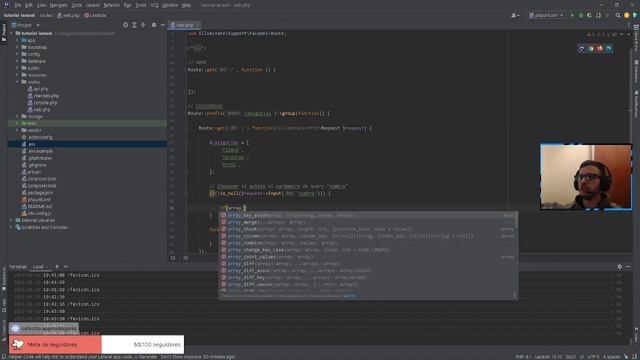Collapse the routes folder
This screenshot has width=640, height=360.
coord(17,82)
